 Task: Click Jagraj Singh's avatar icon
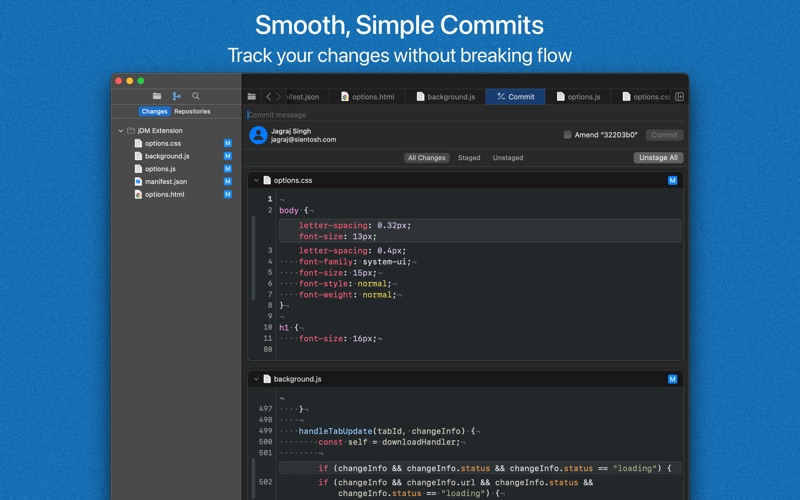258,135
